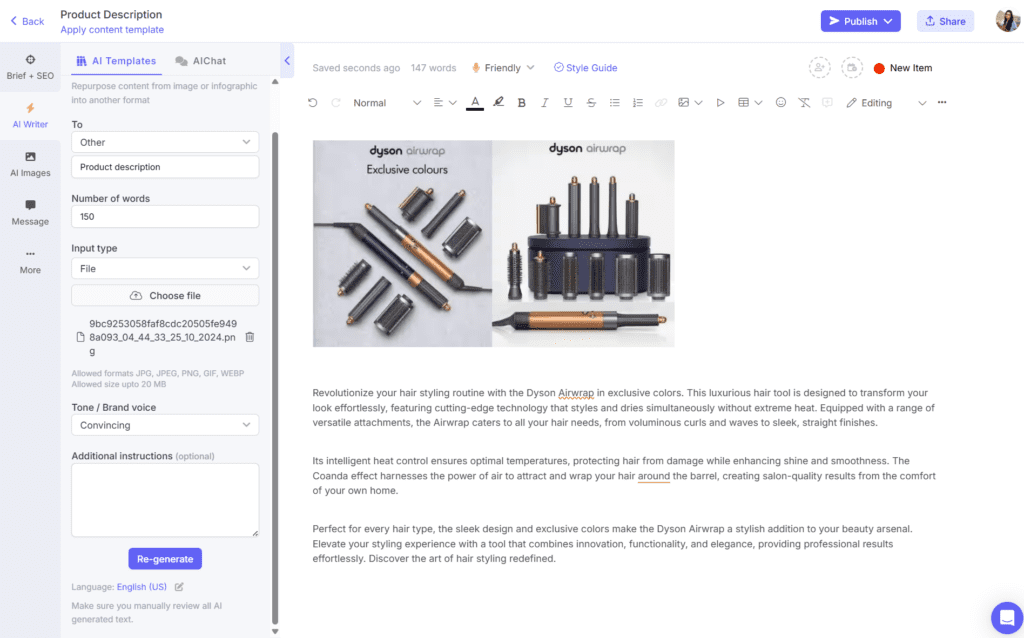Screen dimensions: 1024x638
Task: Edit the Number of words field
Action: pos(164,216)
